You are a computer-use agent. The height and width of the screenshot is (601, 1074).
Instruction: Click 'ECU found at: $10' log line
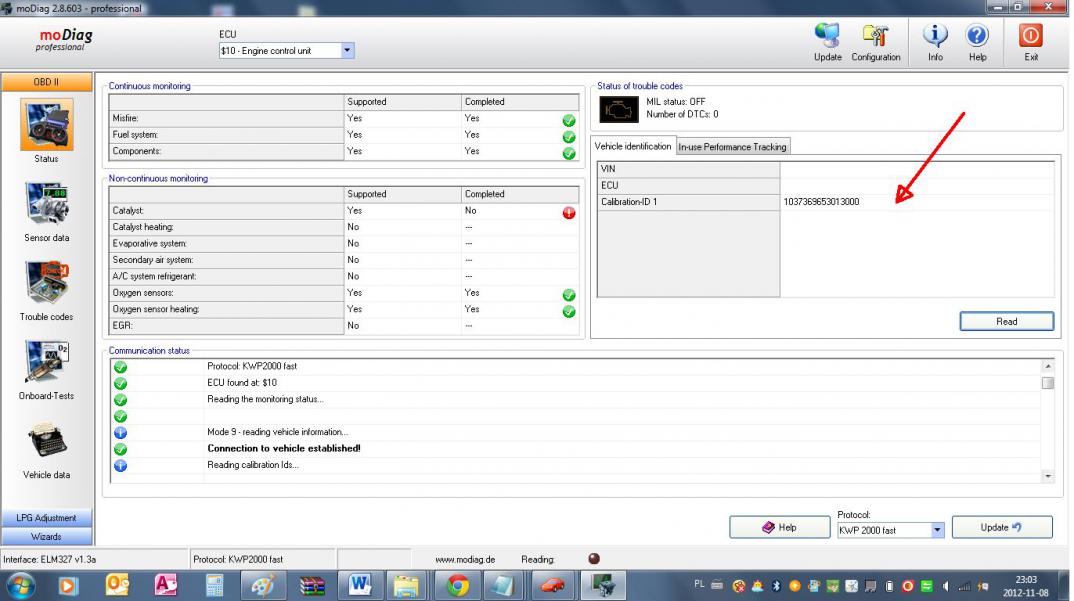point(242,382)
